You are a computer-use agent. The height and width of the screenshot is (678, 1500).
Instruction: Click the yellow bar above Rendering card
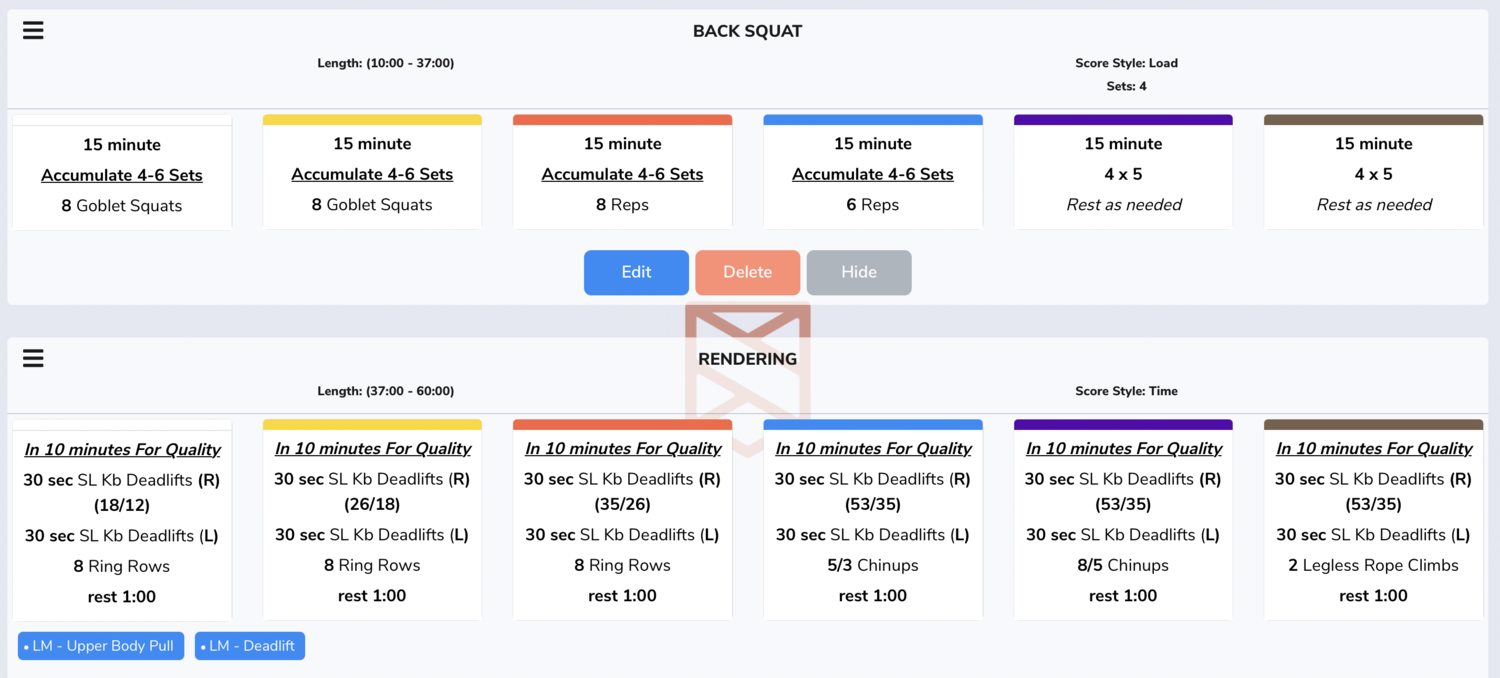(372, 425)
